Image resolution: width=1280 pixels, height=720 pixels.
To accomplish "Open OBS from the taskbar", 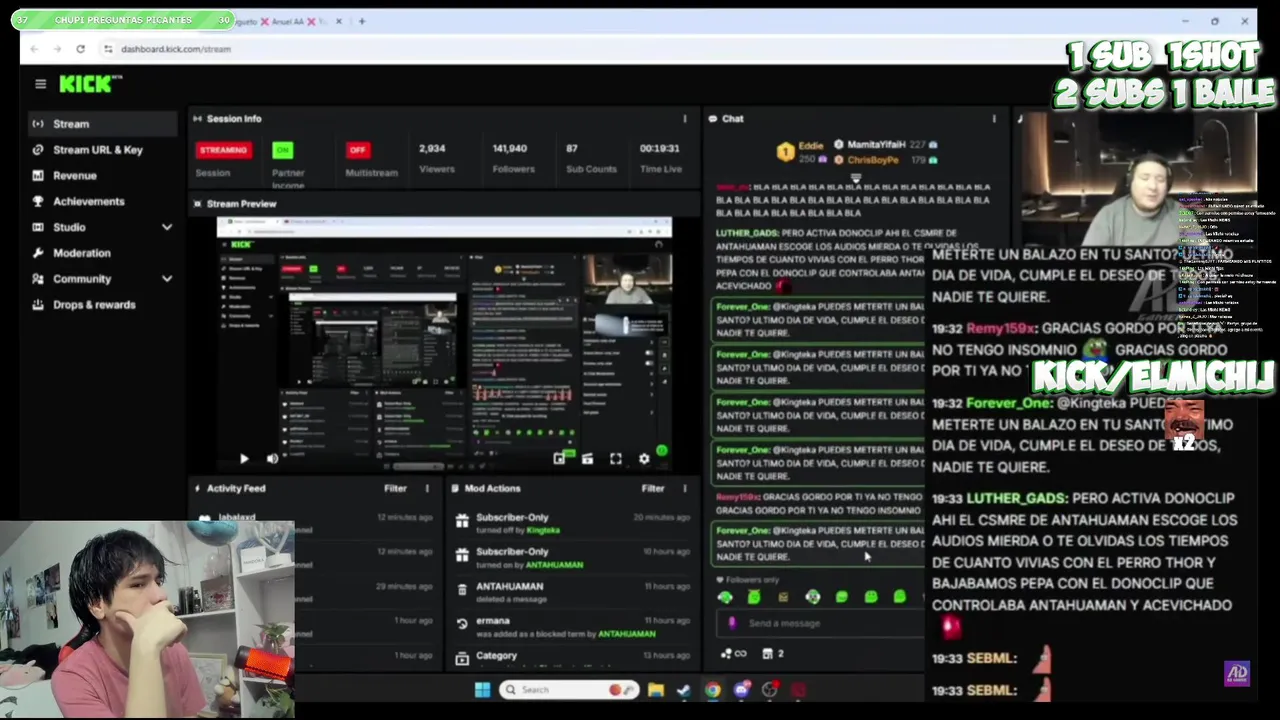I will coord(769,690).
